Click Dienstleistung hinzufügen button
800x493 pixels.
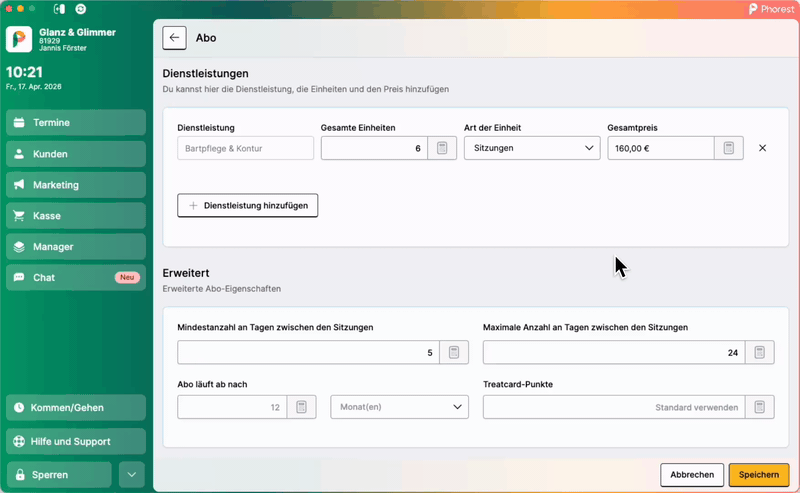[247, 205]
